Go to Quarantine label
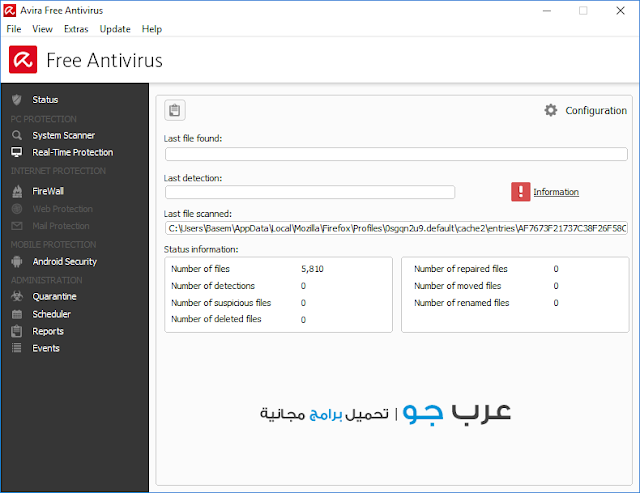The height and width of the screenshot is (493, 640). click(x=54, y=296)
